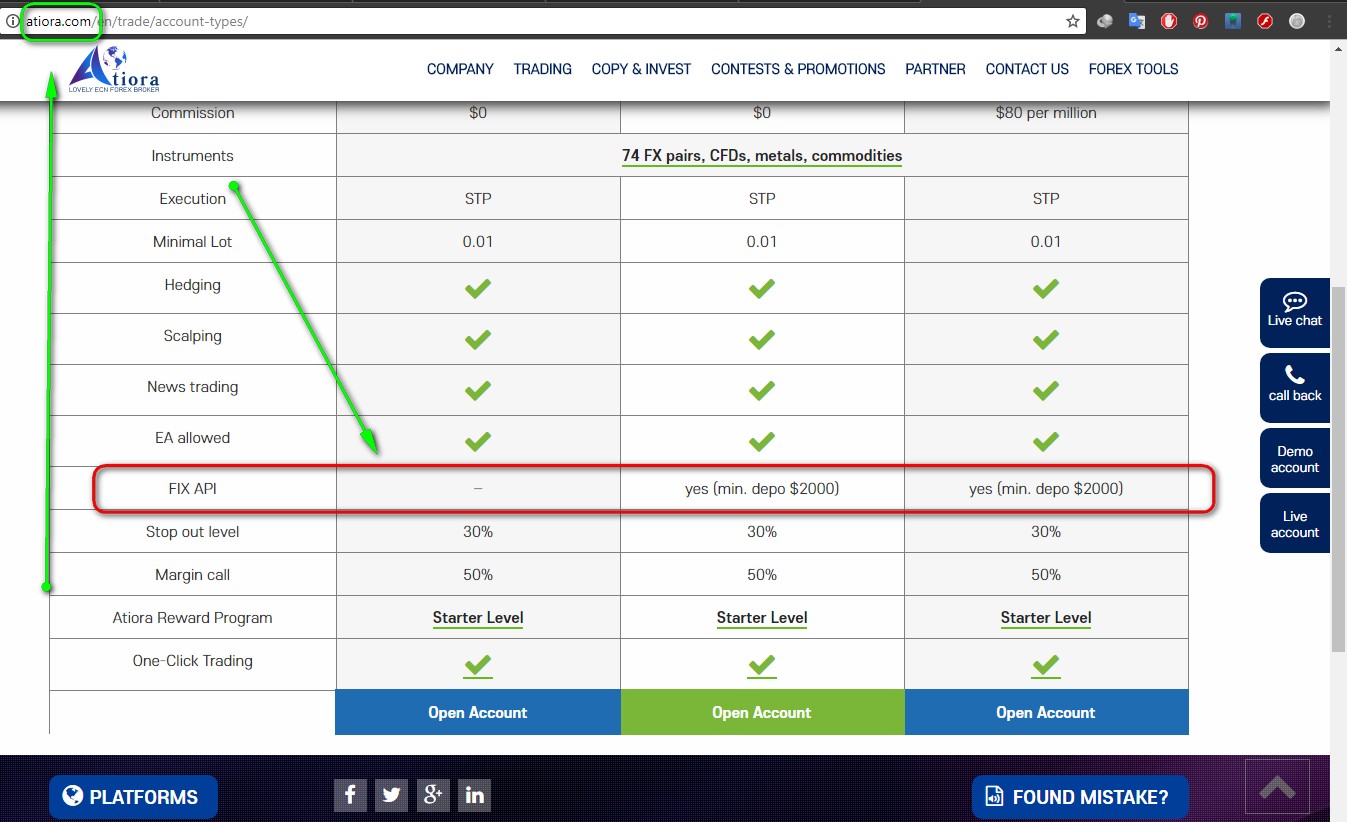1347x822 pixels.
Task: Click the green Open Account button
Action: (762, 713)
